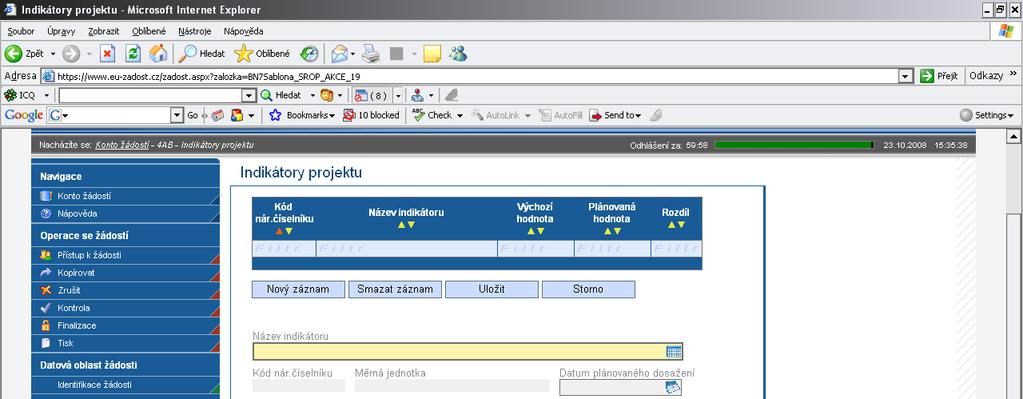Click the green logout countdown progress bar

(x=794, y=145)
